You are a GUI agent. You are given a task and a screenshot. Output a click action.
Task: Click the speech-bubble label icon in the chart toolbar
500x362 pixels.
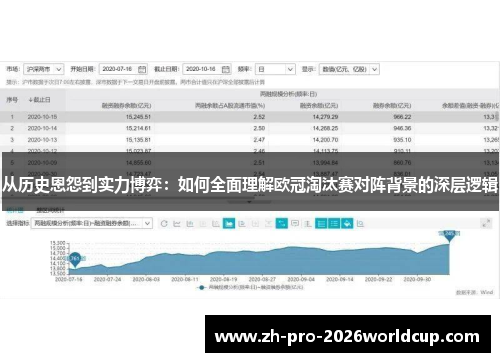(295, 223)
